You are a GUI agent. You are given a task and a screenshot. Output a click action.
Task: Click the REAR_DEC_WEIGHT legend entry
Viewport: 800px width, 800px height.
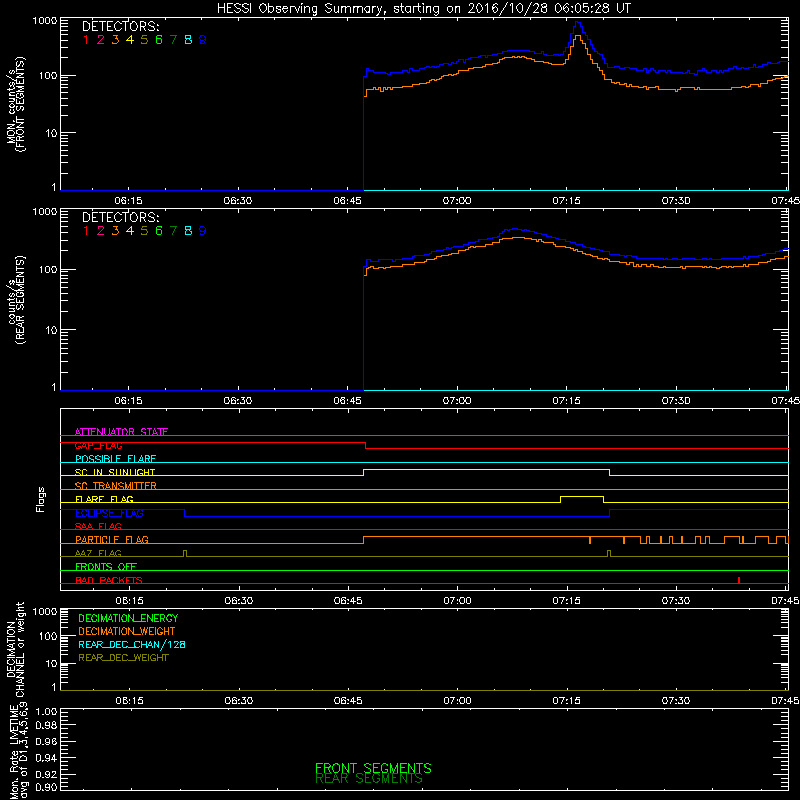click(123, 658)
